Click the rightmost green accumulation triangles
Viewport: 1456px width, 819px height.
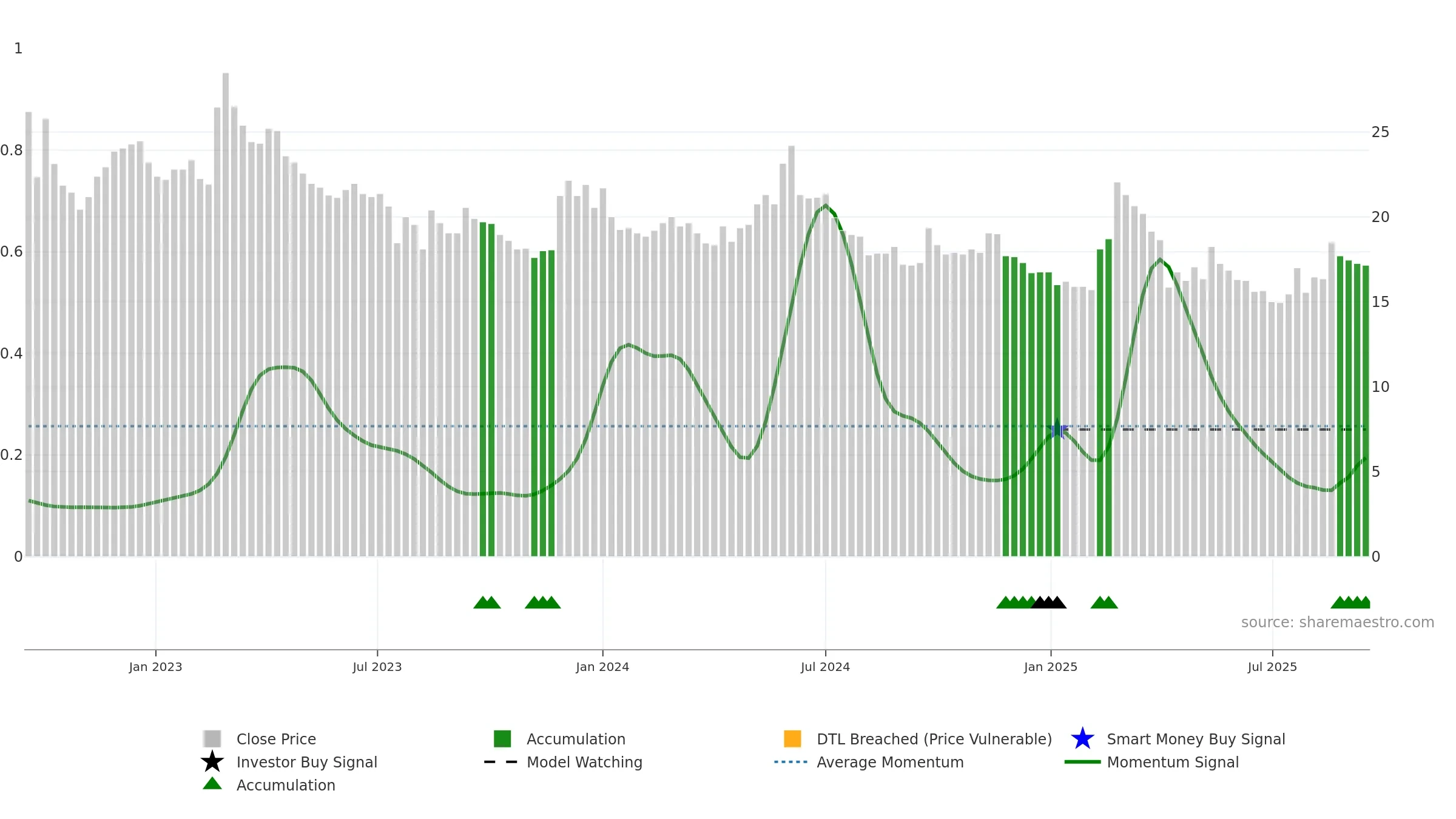point(1350,602)
